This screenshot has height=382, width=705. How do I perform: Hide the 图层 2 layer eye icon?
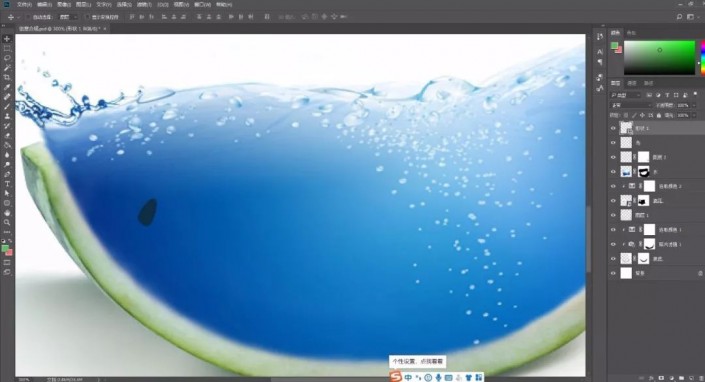(613, 157)
